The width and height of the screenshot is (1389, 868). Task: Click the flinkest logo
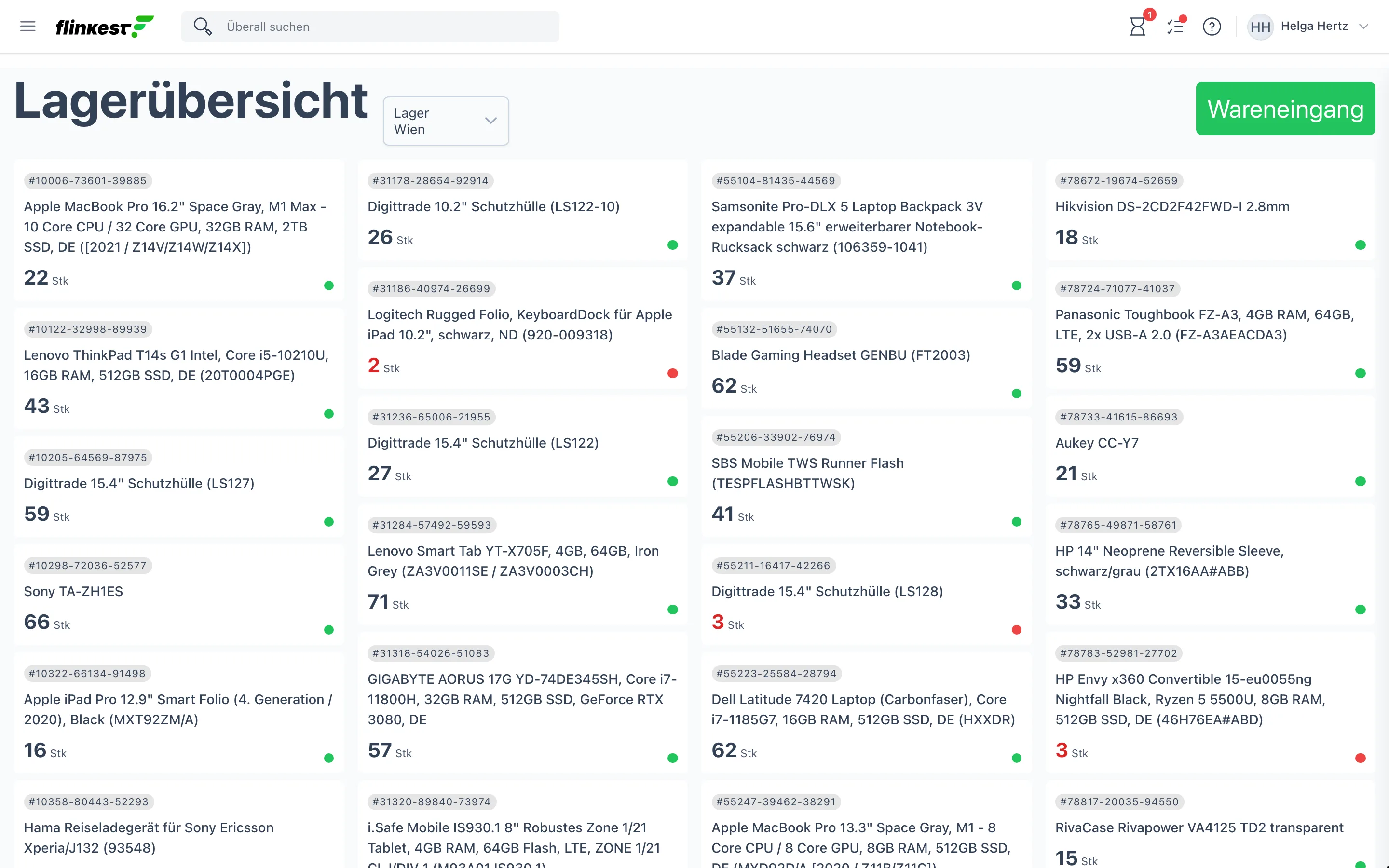point(105,27)
